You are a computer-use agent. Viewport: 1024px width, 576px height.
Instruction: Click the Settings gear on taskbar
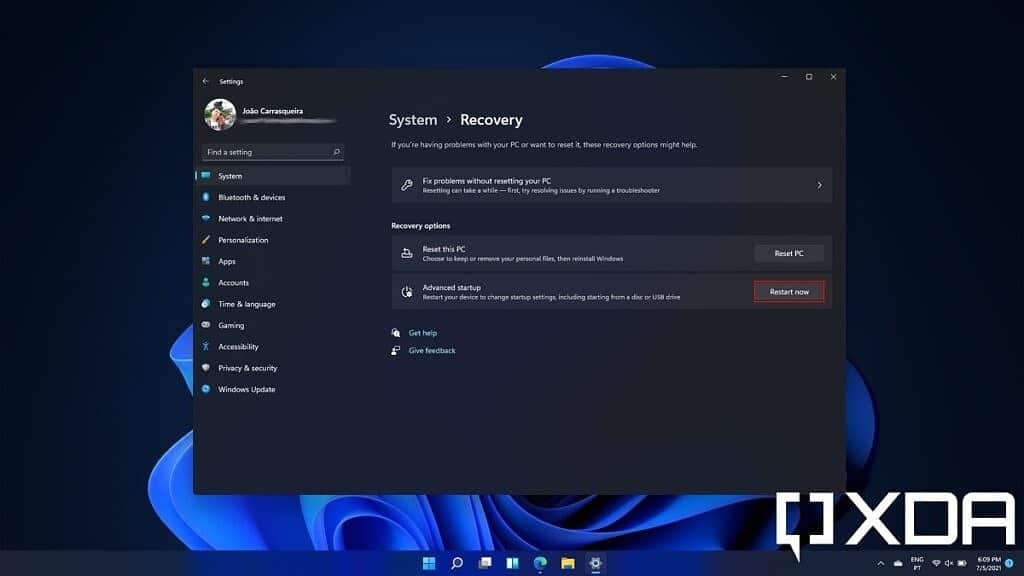pyautogui.click(x=596, y=563)
